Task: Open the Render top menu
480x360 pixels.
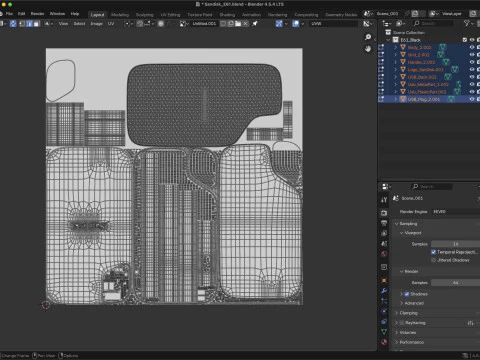Action: tap(37, 14)
